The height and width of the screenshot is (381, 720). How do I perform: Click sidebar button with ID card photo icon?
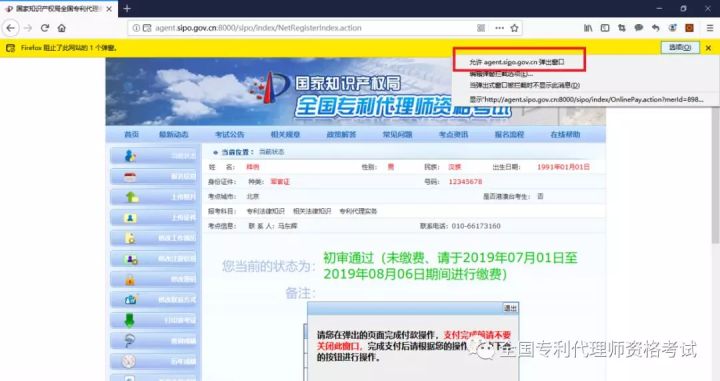click(x=153, y=218)
